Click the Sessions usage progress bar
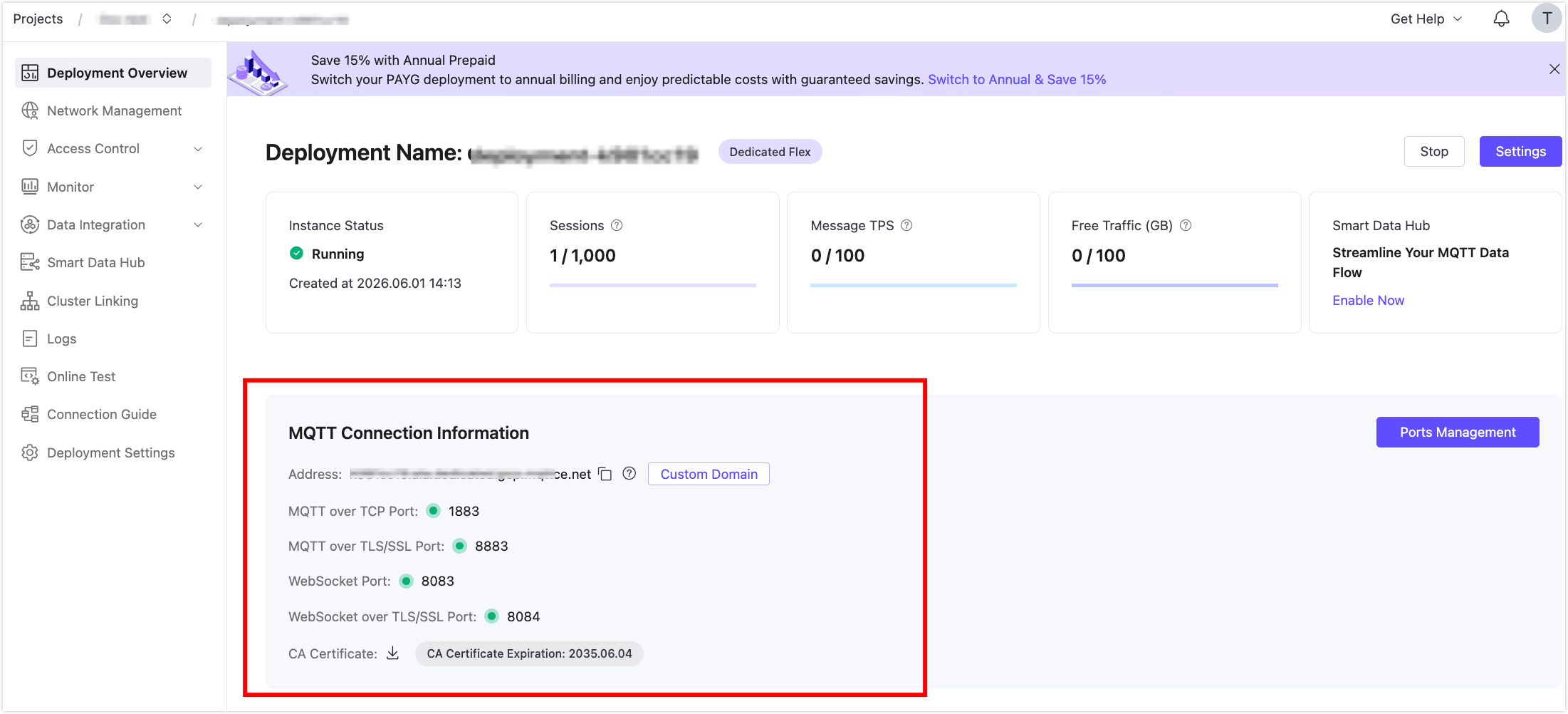Viewport: 1568px width, 714px height. point(652,285)
